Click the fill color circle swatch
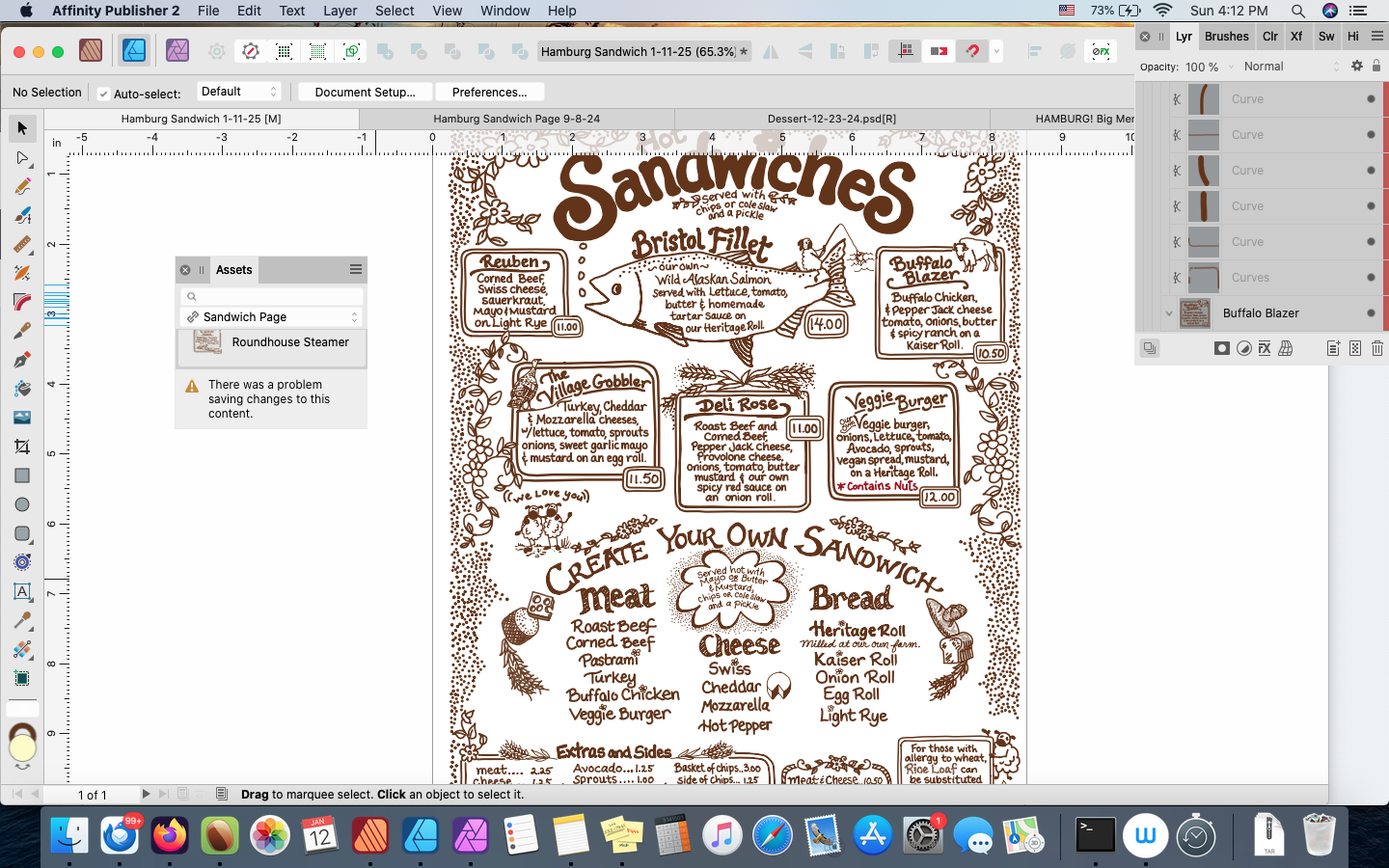 pos(22,748)
